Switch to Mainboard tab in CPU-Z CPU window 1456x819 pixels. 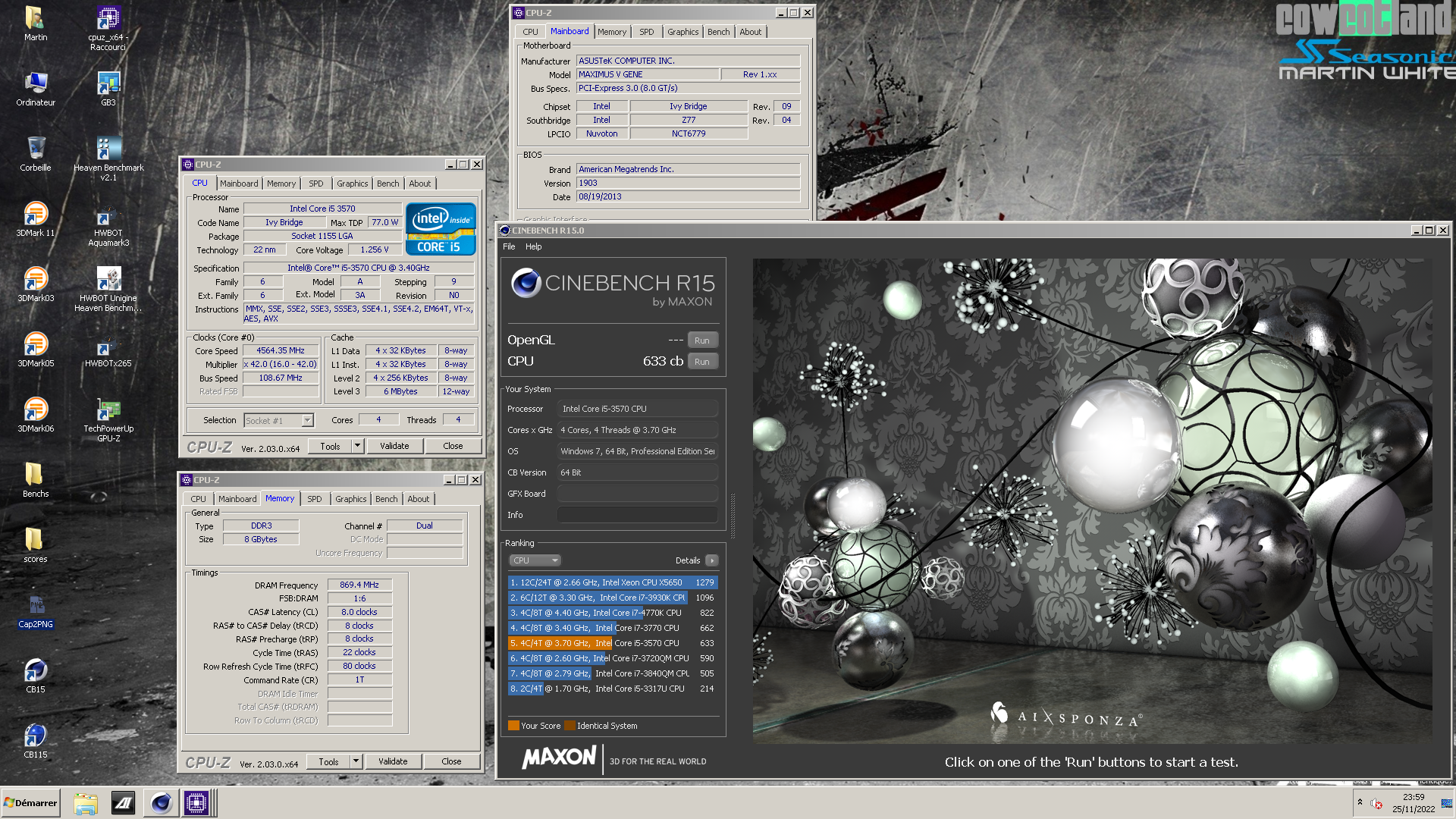pos(239,184)
